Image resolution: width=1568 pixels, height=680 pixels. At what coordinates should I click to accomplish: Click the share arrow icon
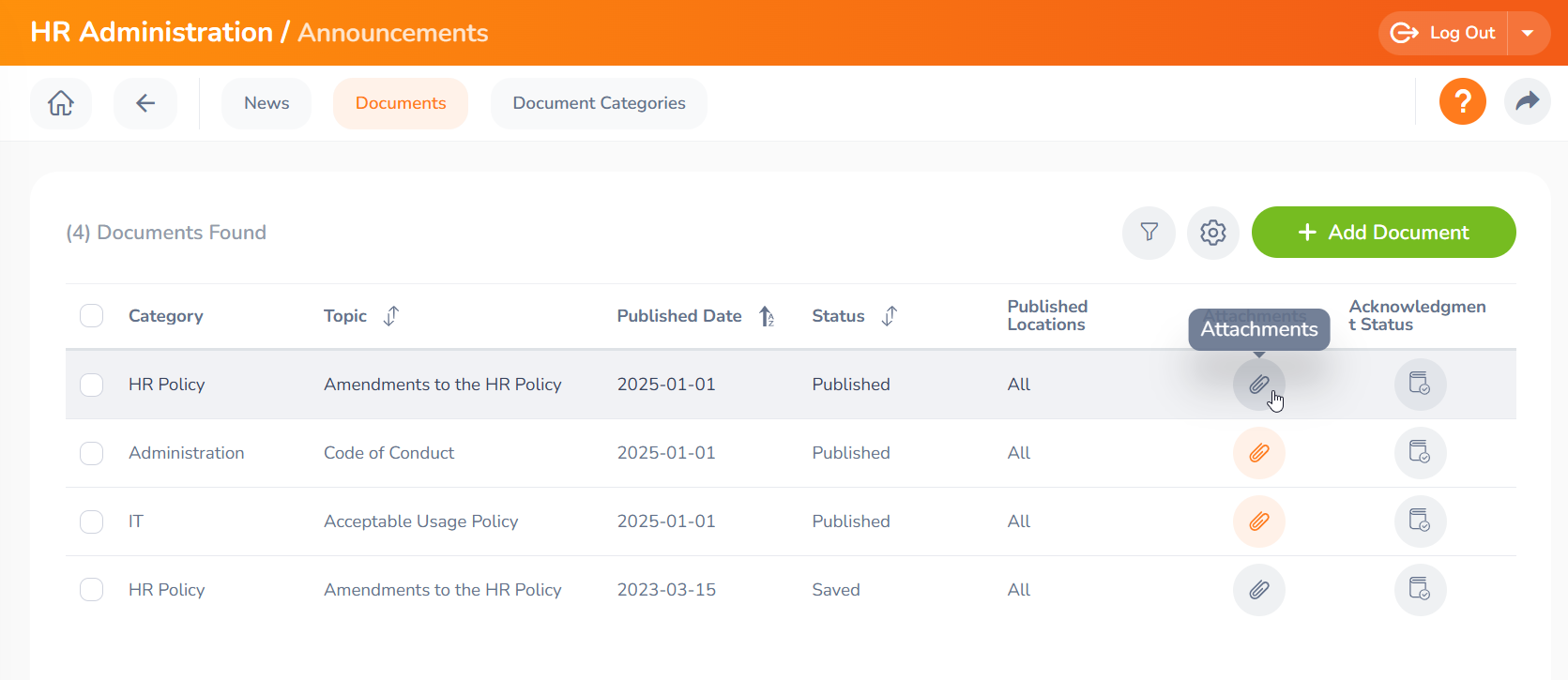pos(1528,101)
